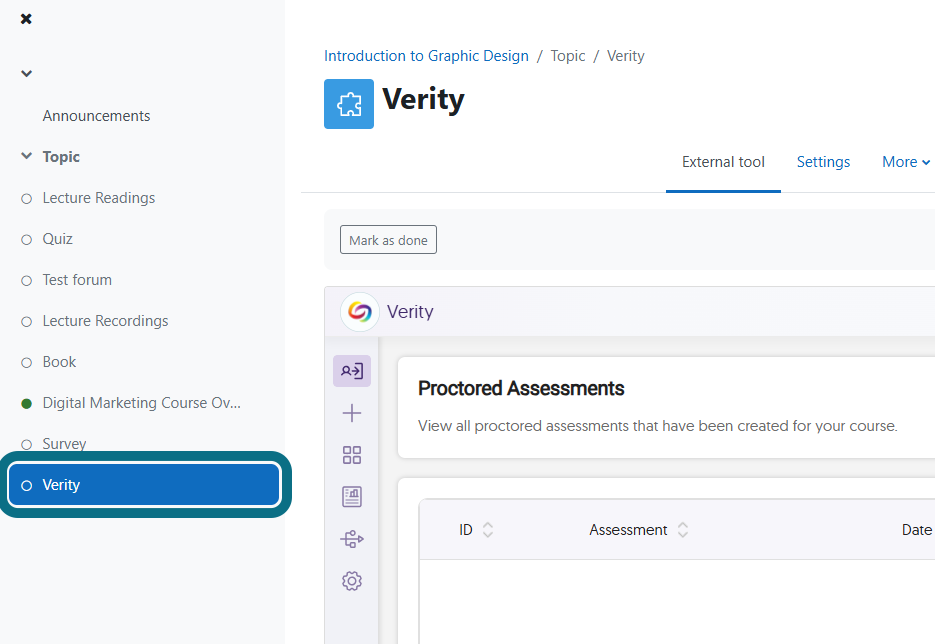Click completion circle next to Lecture Recordings
935x644 pixels.
coord(26,322)
